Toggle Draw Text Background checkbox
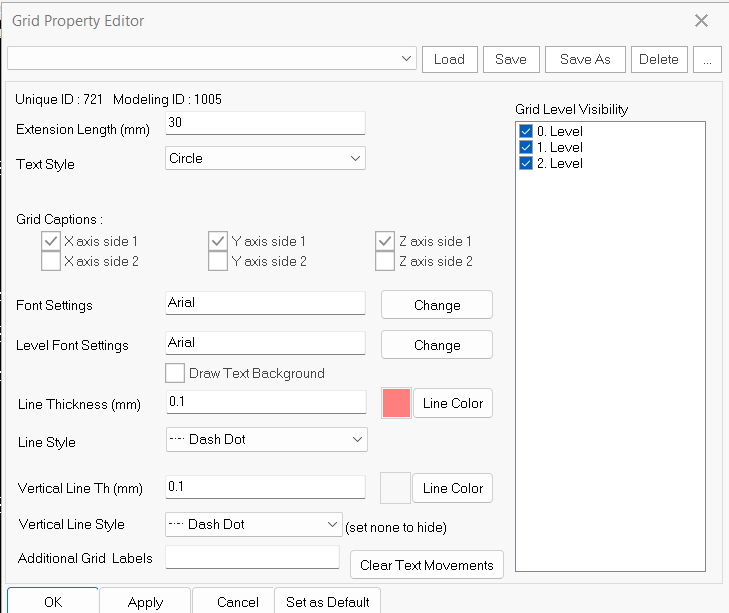This screenshot has width=729, height=613. coord(175,373)
